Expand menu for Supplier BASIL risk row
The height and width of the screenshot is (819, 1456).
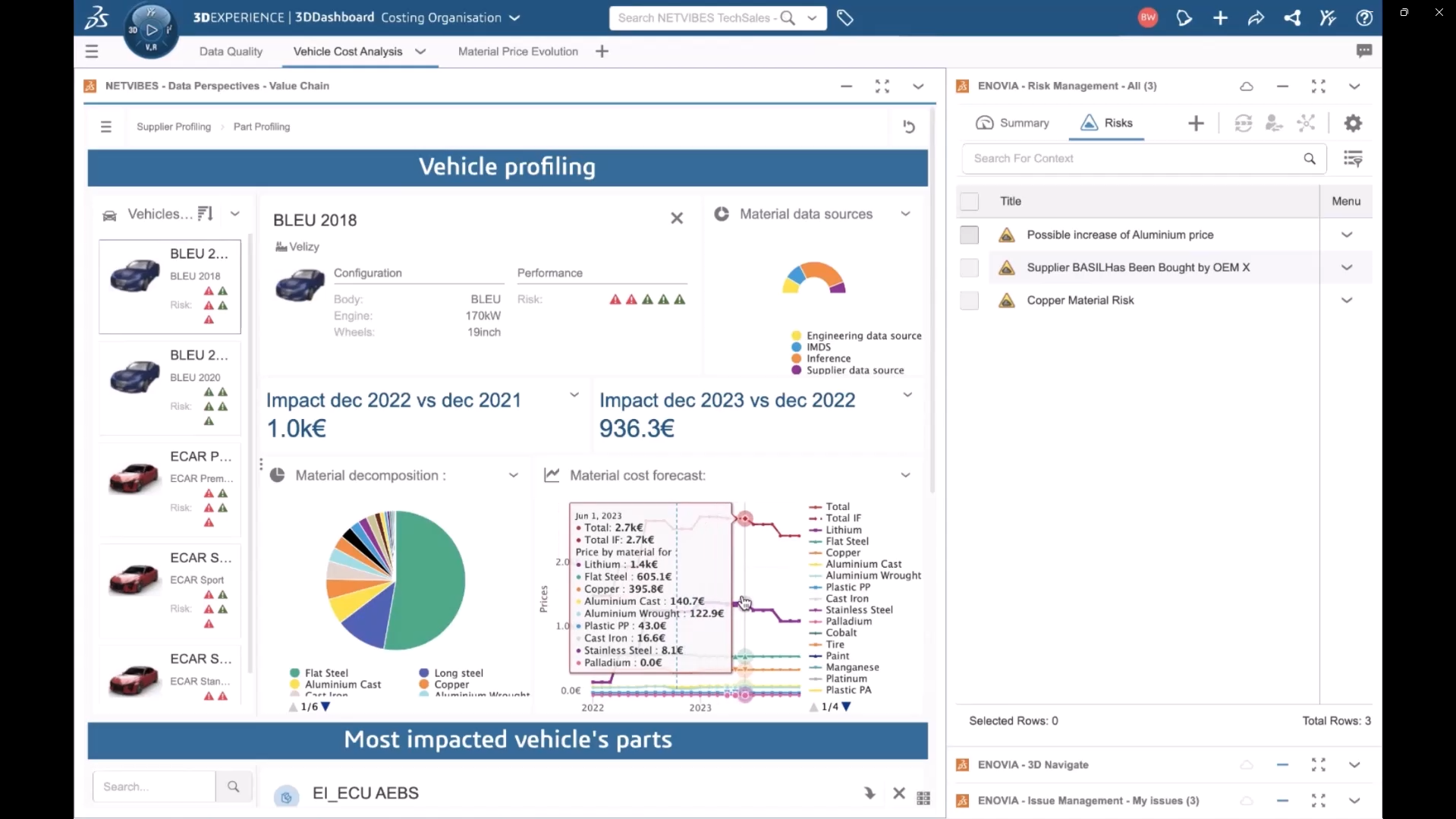pos(1346,268)
